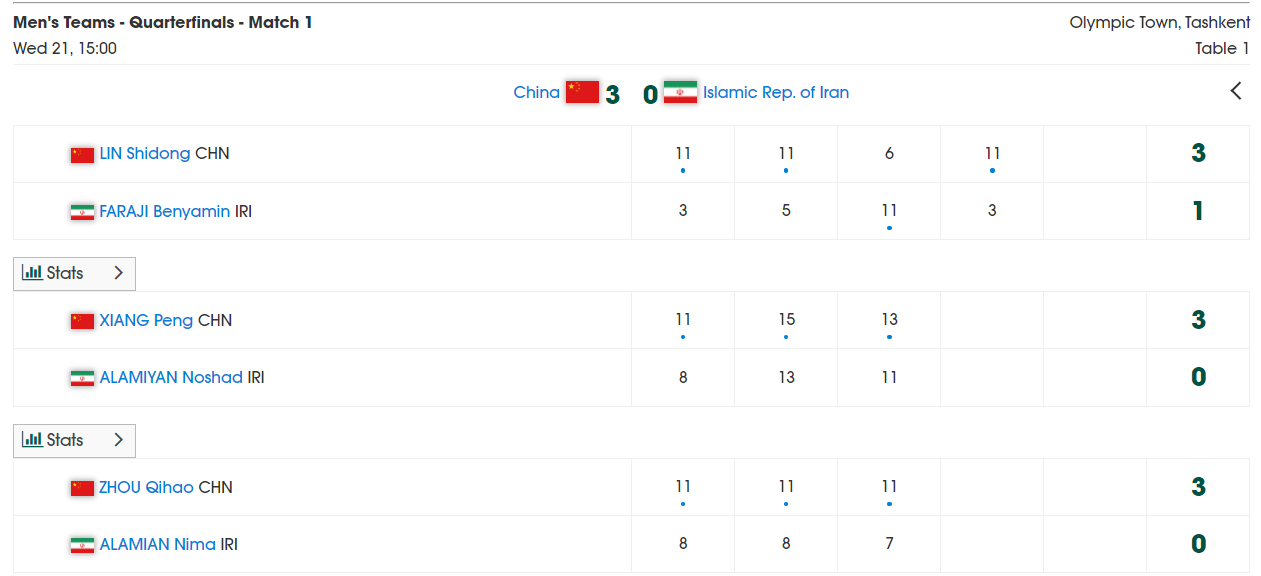Open ZHOU Qihao player profile
Viewport: 1261px width, 576px height.
(147, 487)
